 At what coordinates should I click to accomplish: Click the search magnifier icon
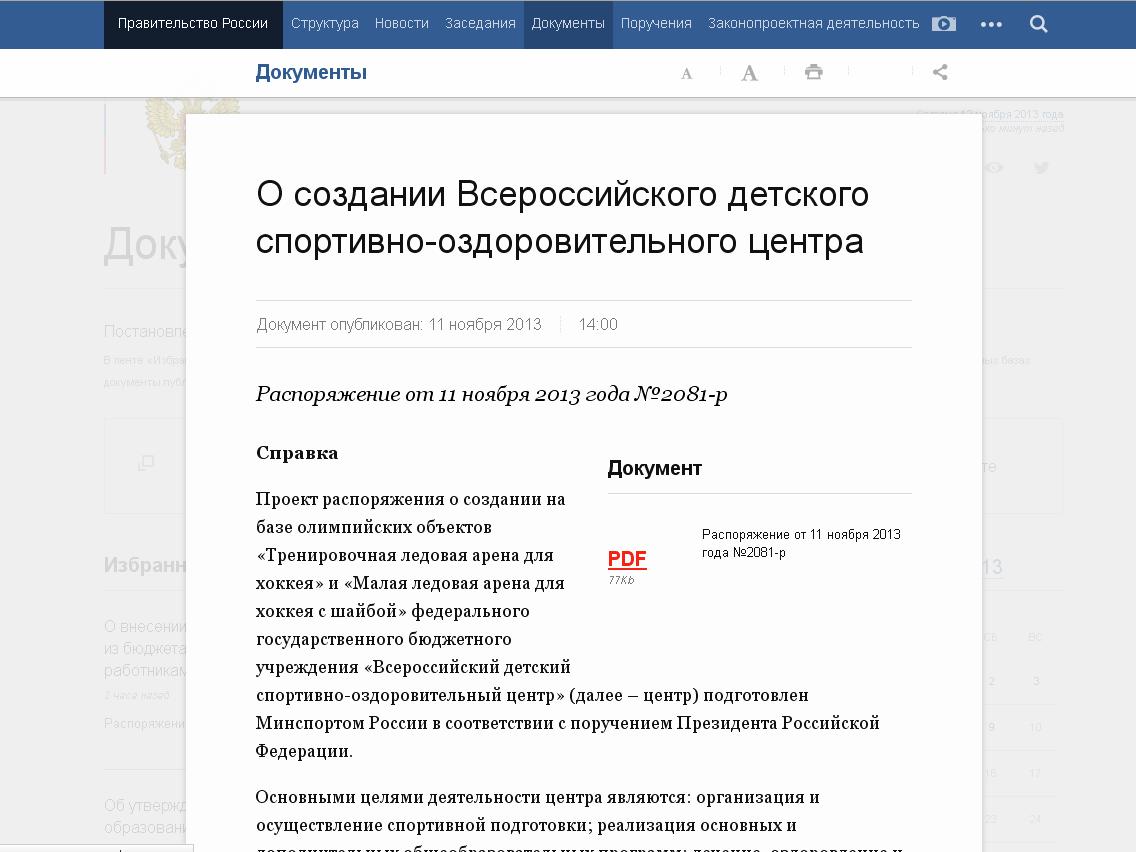pyautogui.click(x=1038, y=24)
